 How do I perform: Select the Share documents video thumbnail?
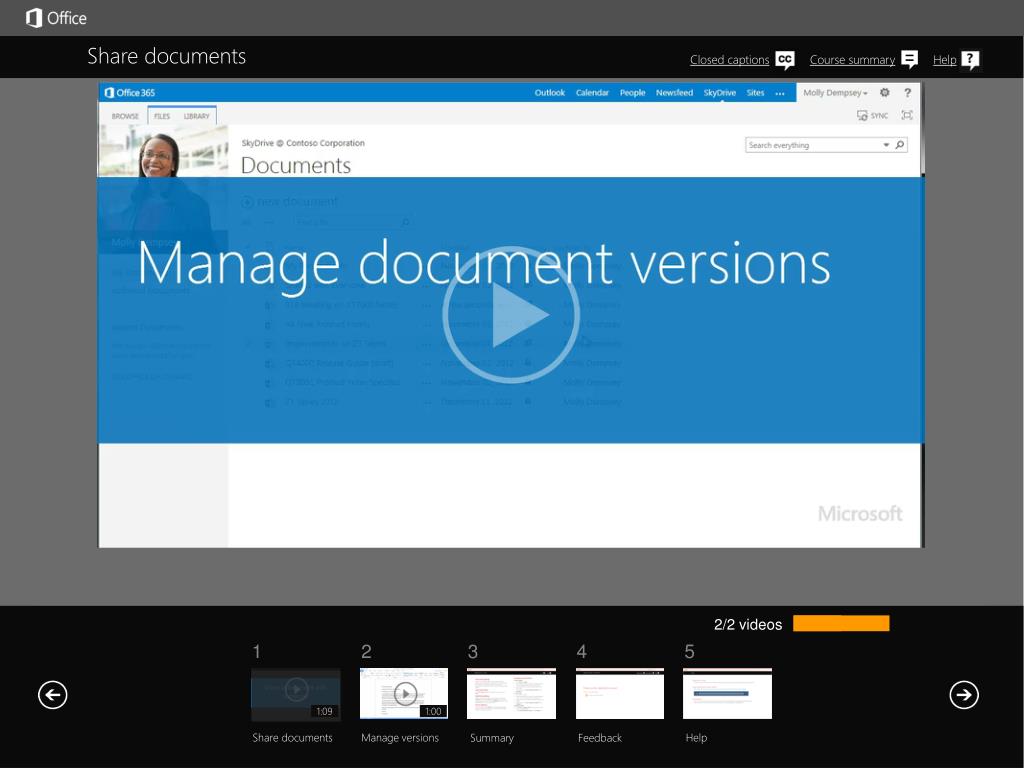pos(296,694)
